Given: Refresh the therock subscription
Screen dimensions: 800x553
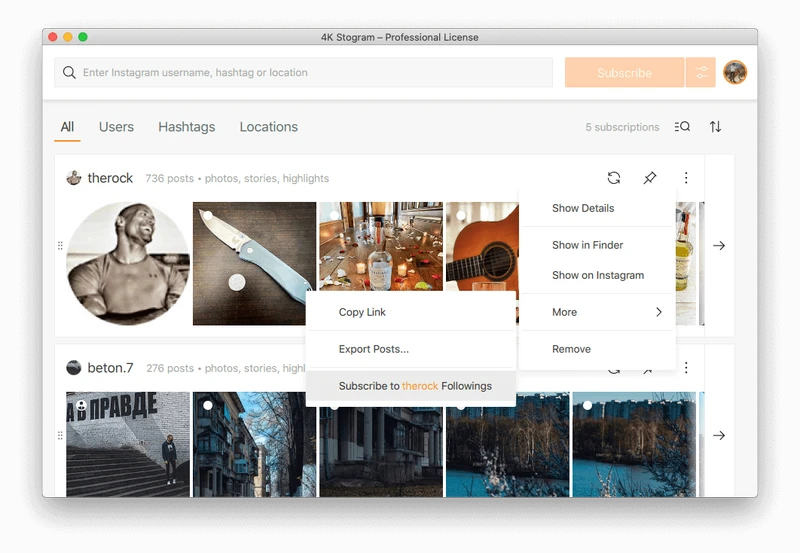Looking at the screenshot, I should point(614,178).
